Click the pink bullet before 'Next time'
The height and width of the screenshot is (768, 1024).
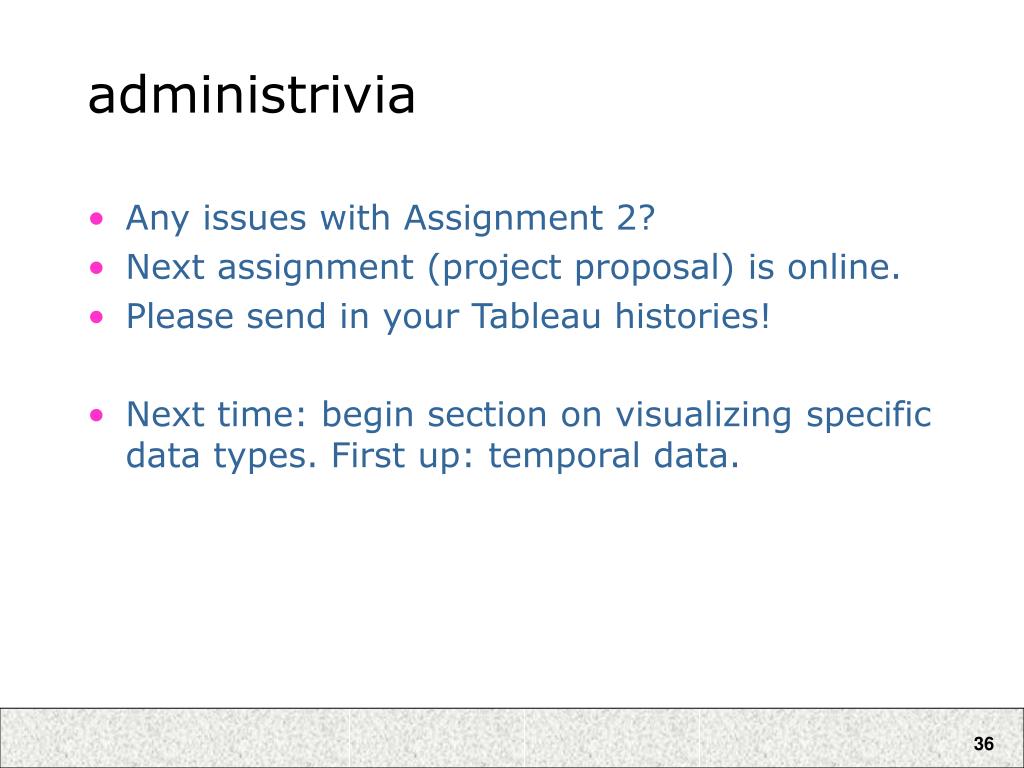click(97, 415)
